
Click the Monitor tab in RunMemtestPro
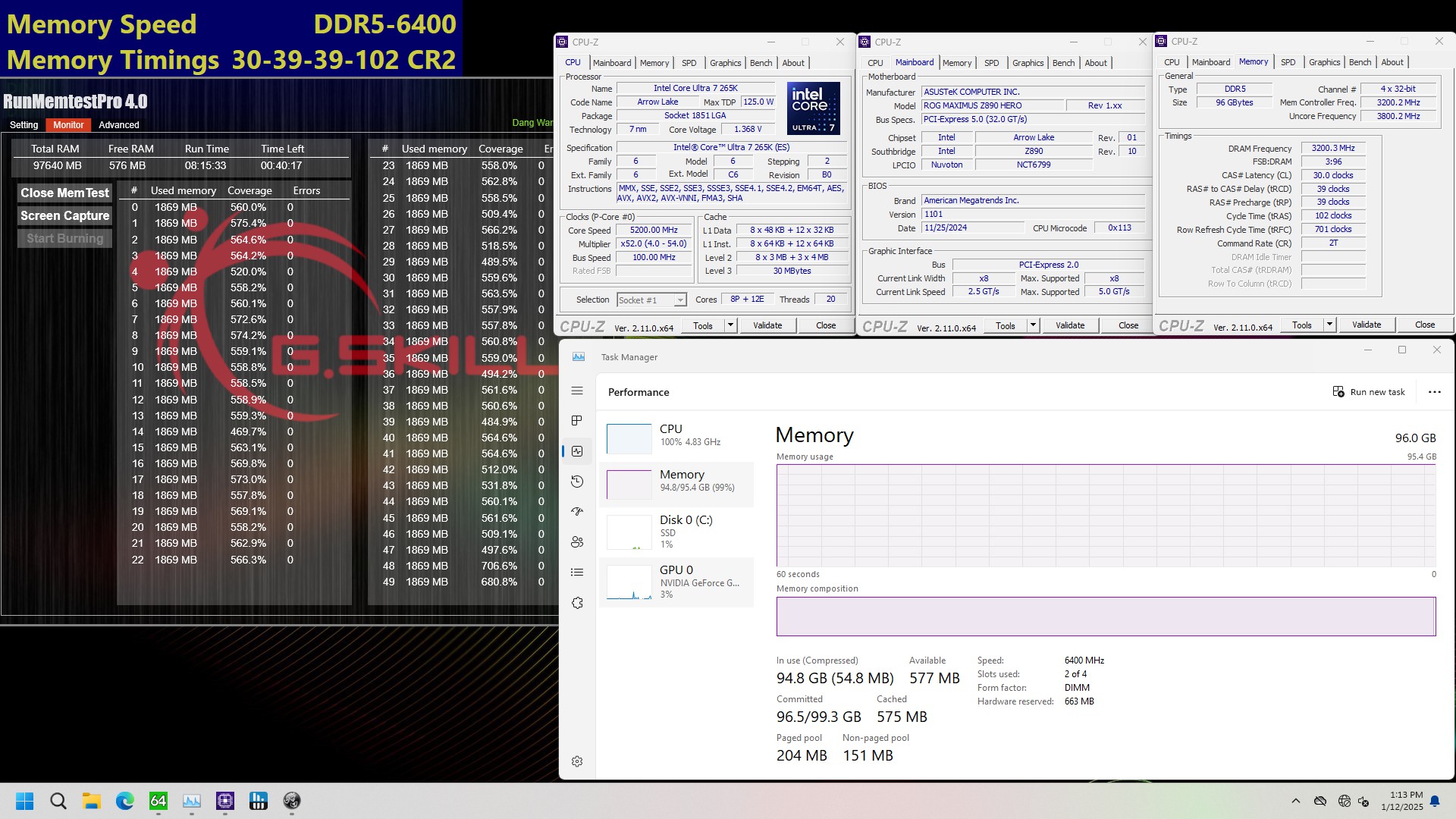(x=68, y=124)
